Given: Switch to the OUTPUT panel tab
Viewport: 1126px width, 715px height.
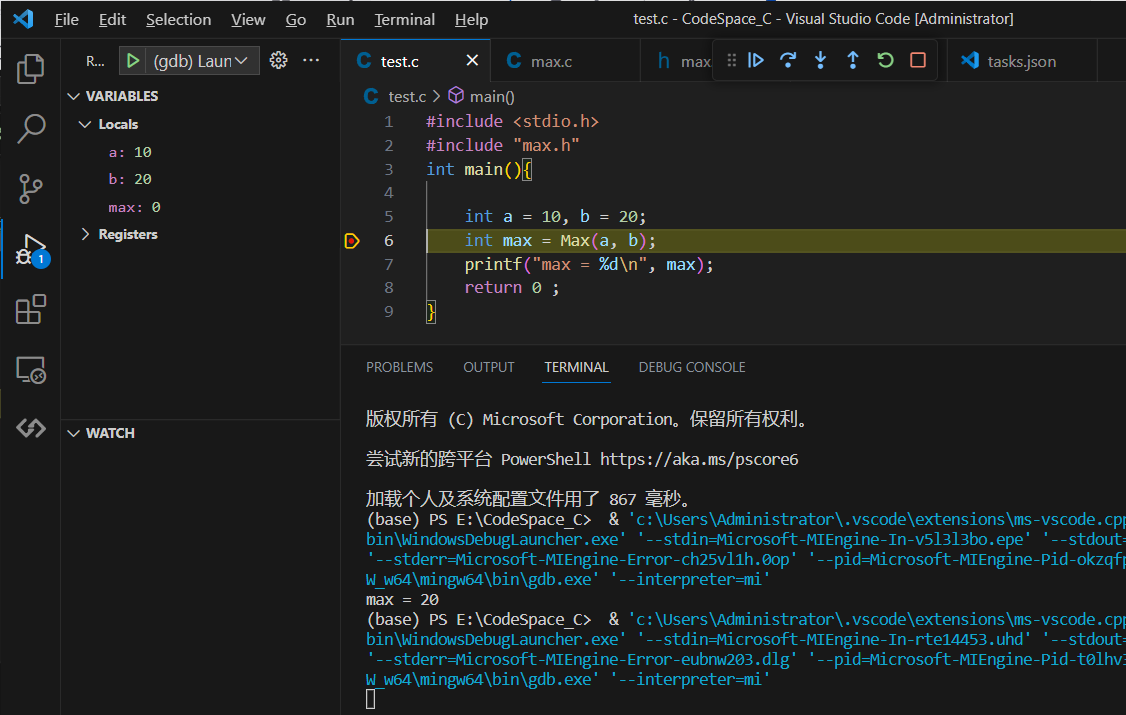Looking at the screenshot, I should click(489, 368).
